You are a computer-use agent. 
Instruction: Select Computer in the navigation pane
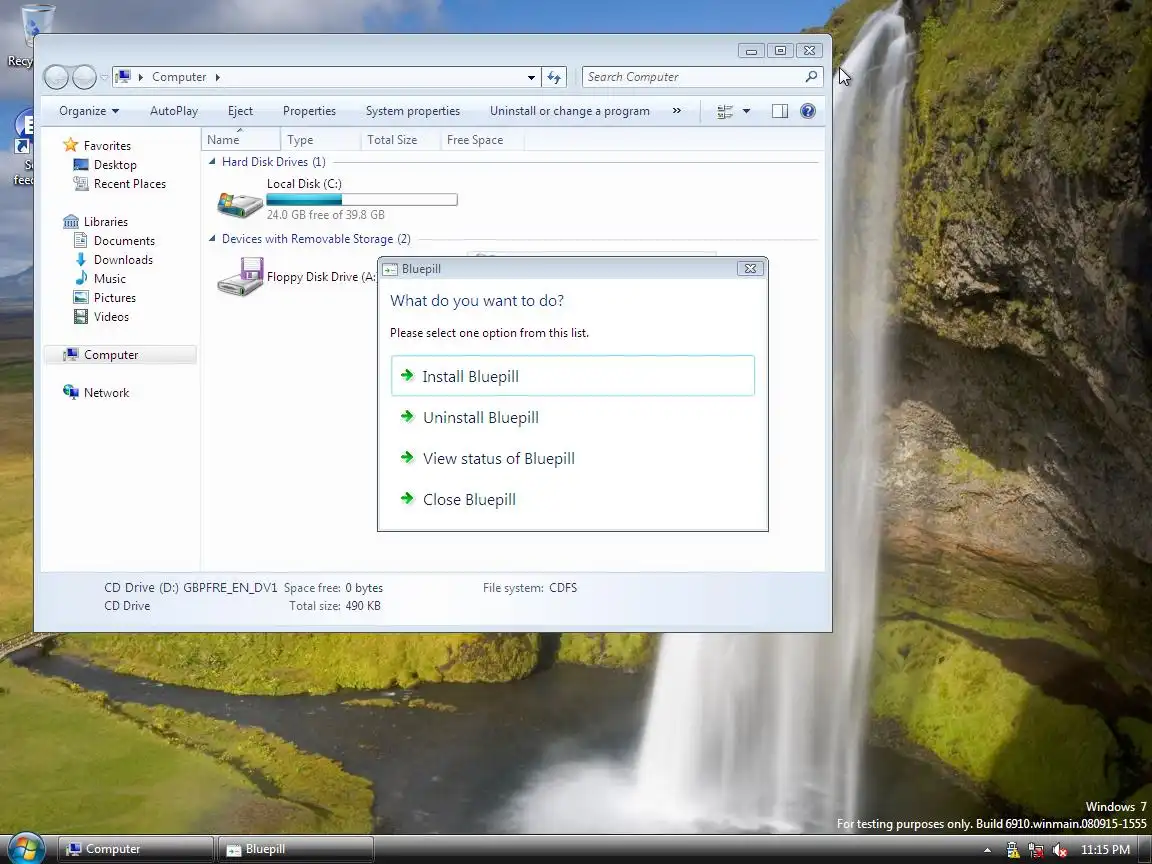coord(120,355)
